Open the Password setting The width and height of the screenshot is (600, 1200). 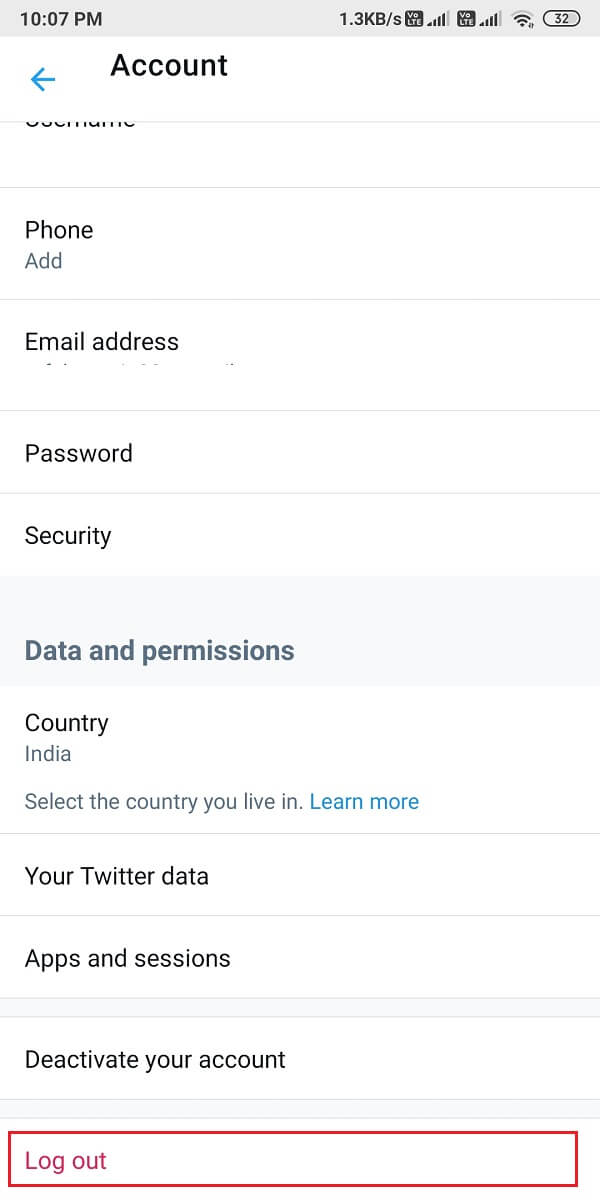[x=79, y=453]
